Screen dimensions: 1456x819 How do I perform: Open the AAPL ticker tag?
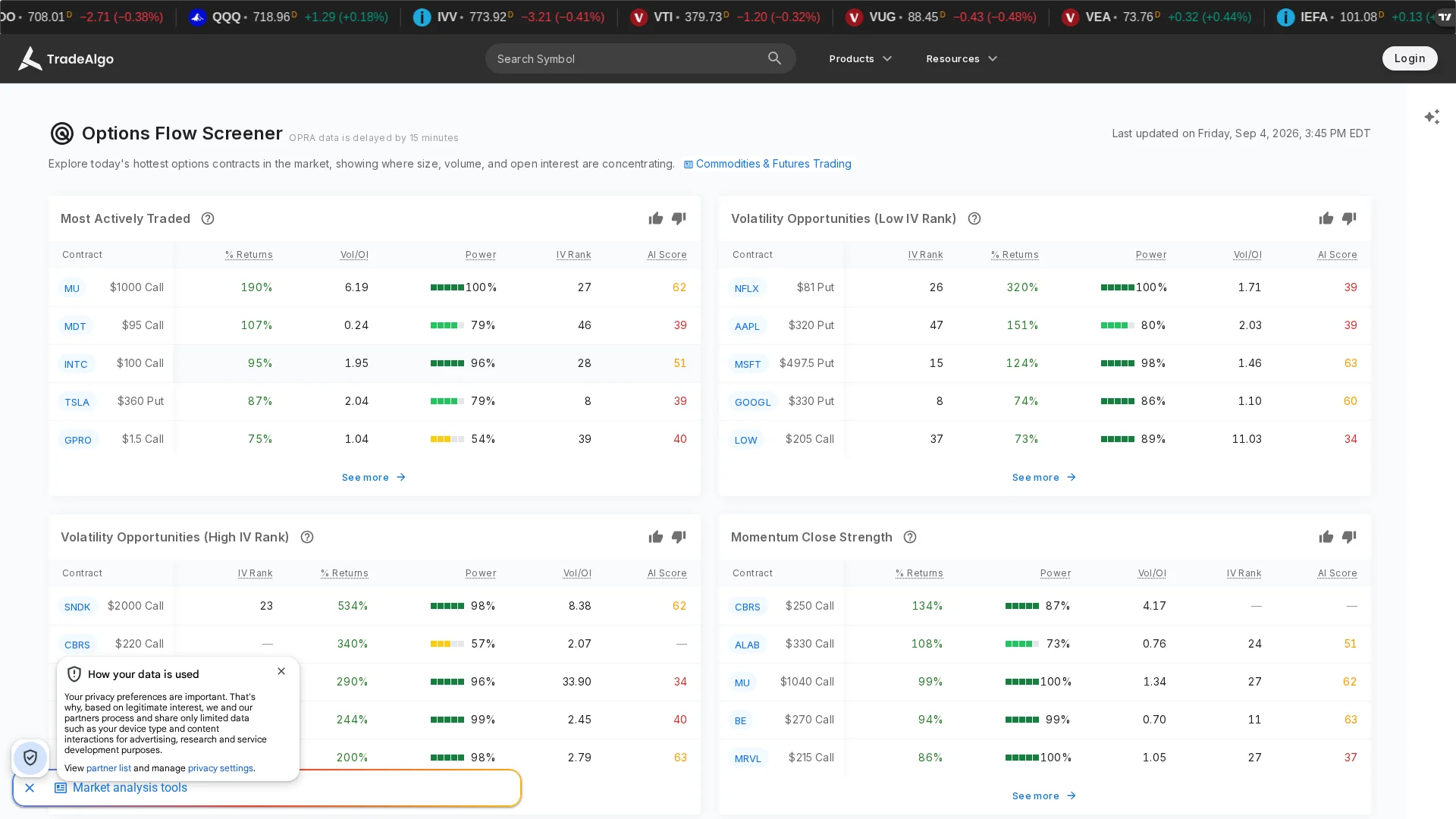coord(747,326)
